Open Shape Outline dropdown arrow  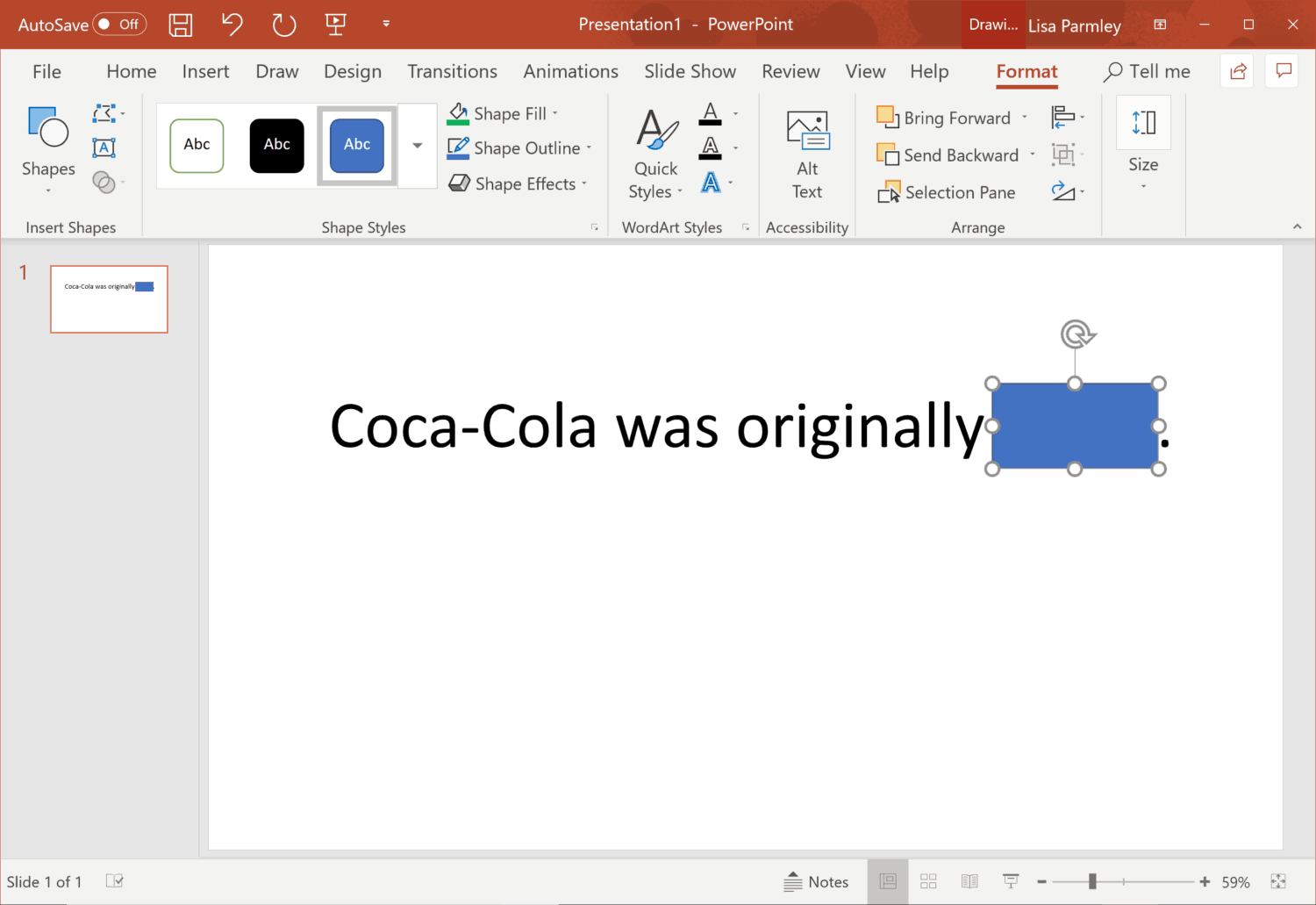[589, 148]
